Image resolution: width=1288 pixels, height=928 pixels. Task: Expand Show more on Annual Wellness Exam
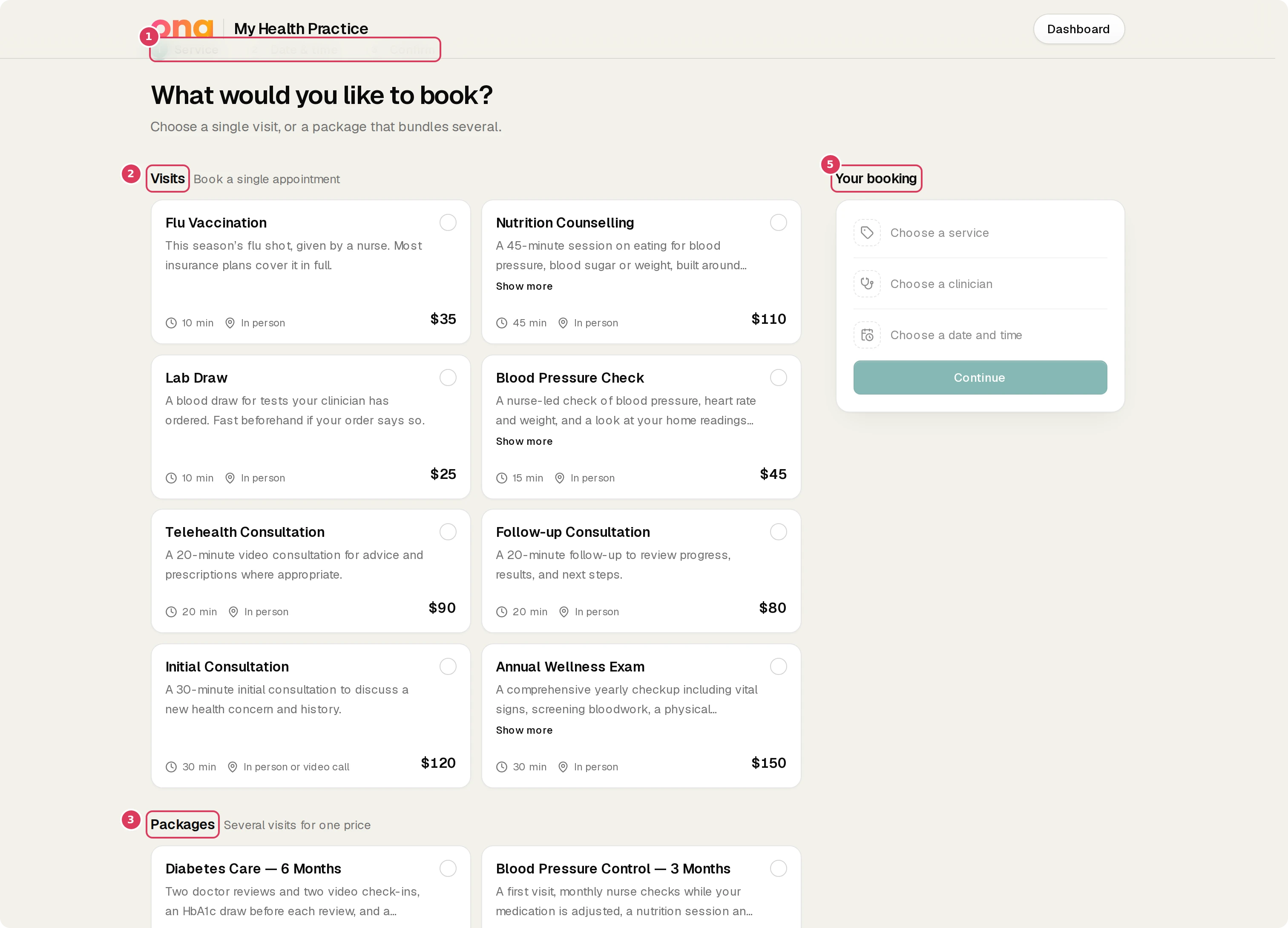click(523, 730)
